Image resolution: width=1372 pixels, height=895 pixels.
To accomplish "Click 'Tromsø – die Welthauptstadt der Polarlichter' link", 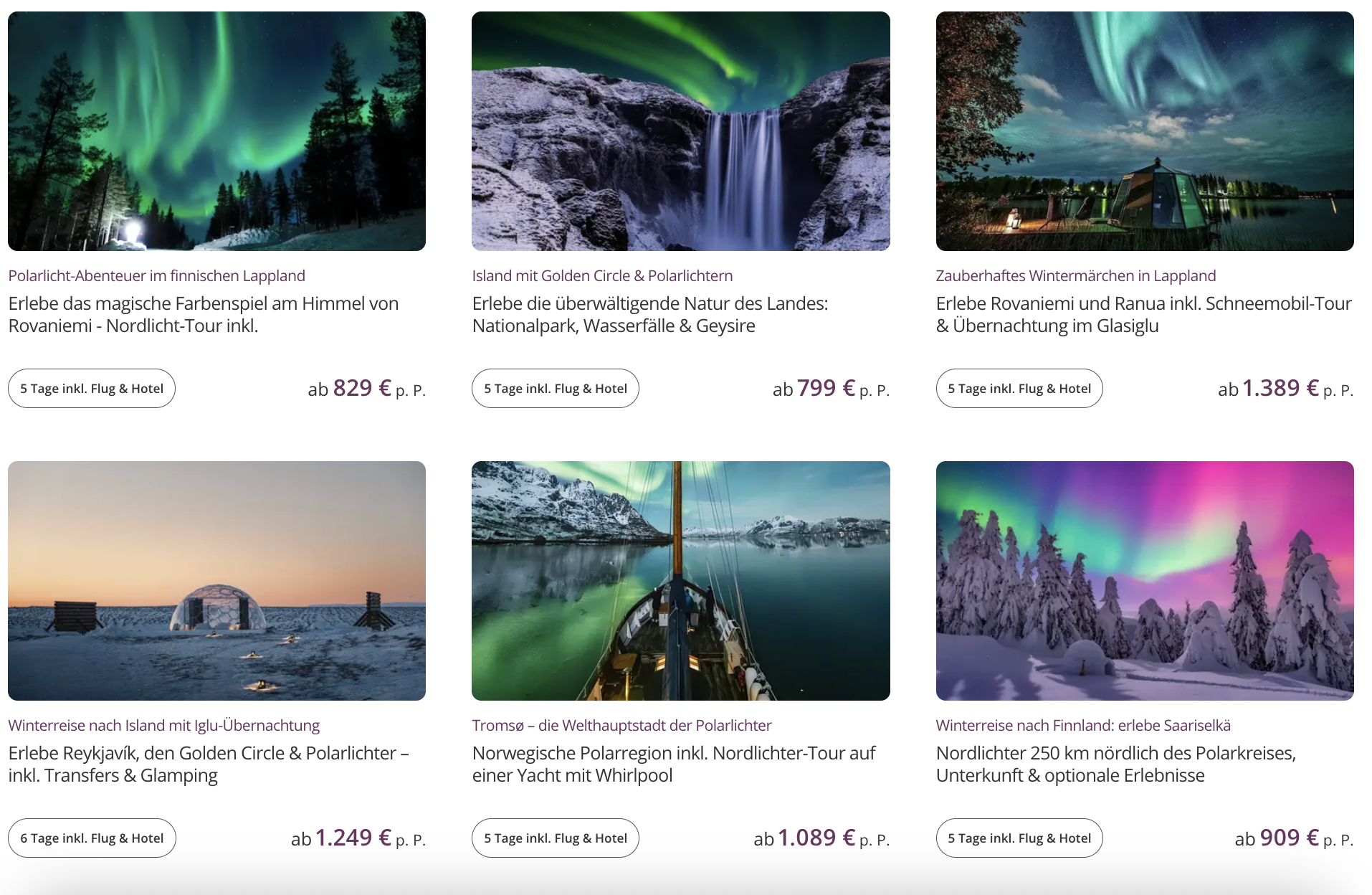I will click(x=621, y=725).
